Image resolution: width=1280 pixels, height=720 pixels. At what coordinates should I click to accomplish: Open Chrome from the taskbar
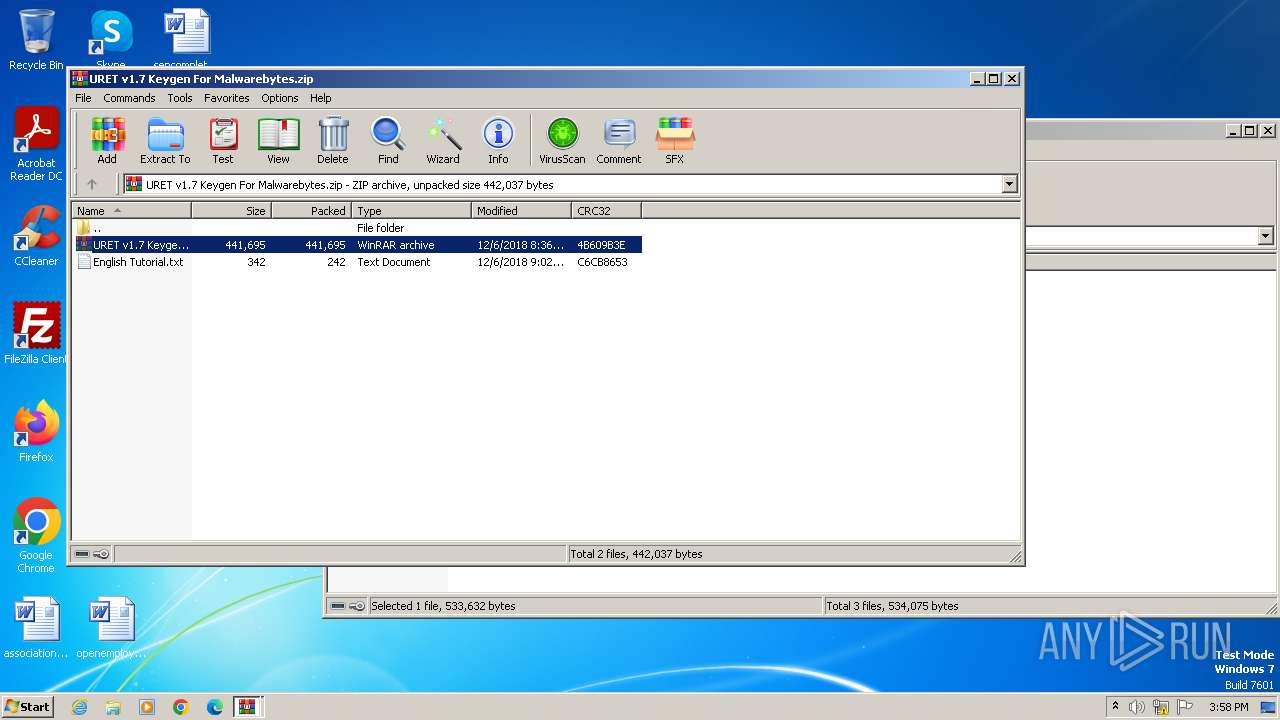coord(181,707)
